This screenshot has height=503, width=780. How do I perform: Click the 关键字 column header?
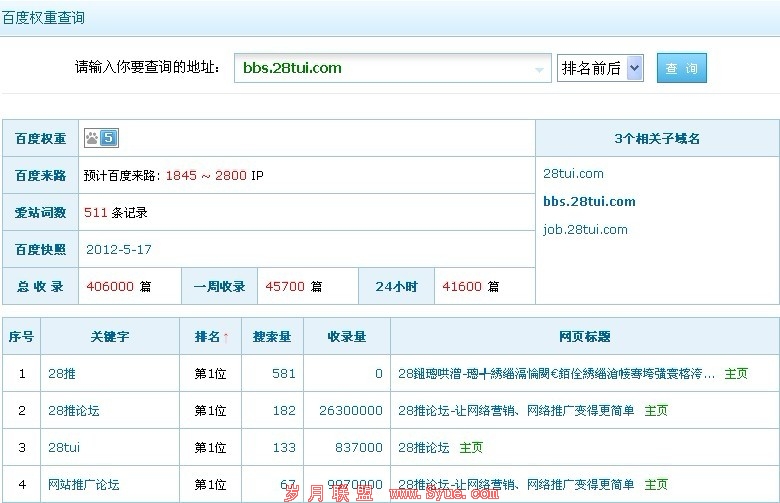point(110,337)
